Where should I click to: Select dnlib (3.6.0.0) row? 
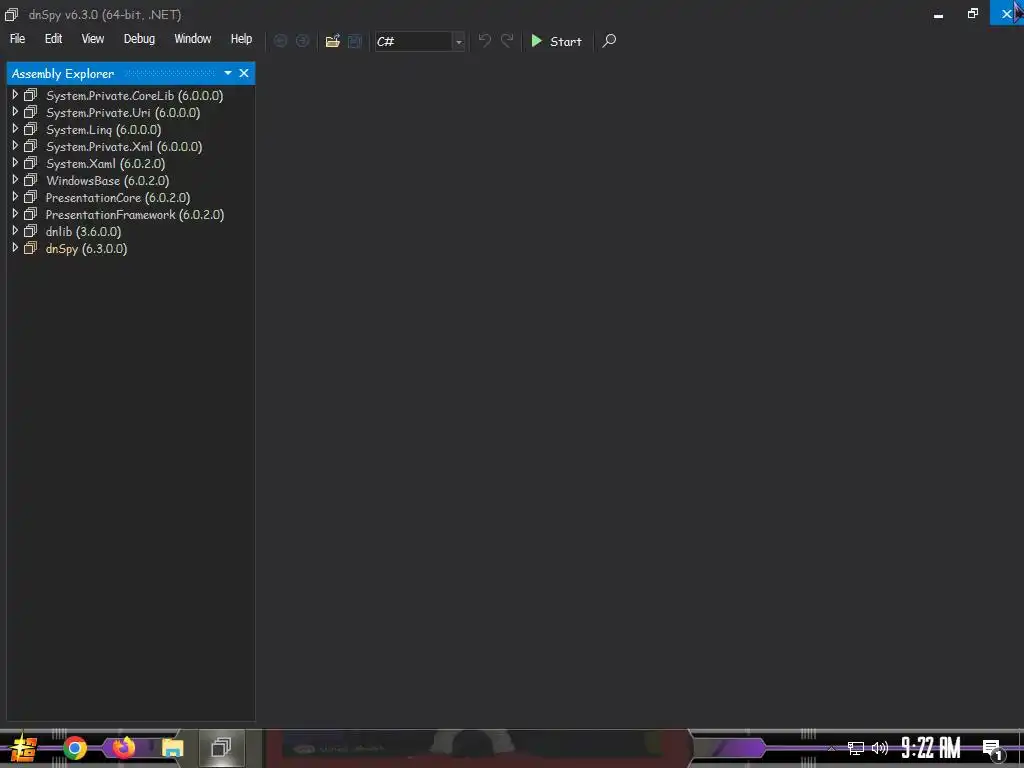[x=83, y=232]
